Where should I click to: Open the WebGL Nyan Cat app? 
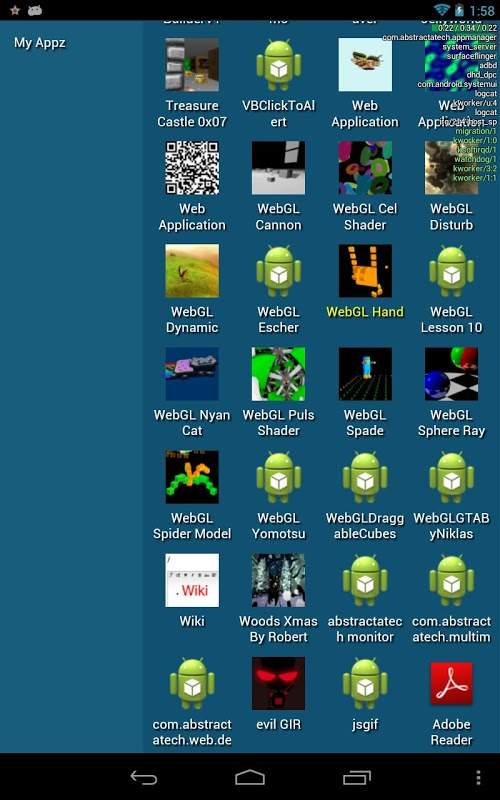[192, 374]
